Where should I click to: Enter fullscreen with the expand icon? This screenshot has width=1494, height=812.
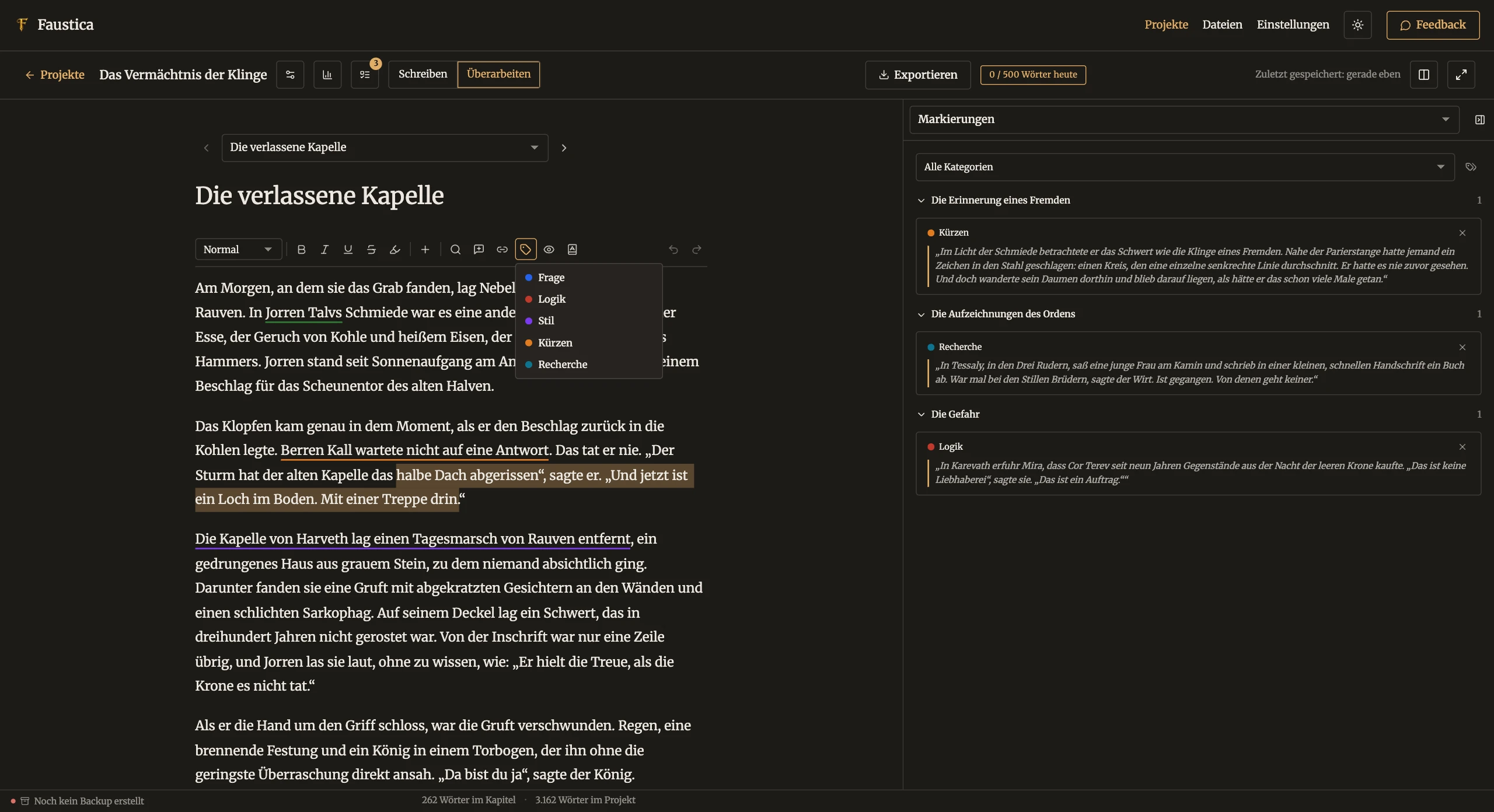tap(1461, 75)
